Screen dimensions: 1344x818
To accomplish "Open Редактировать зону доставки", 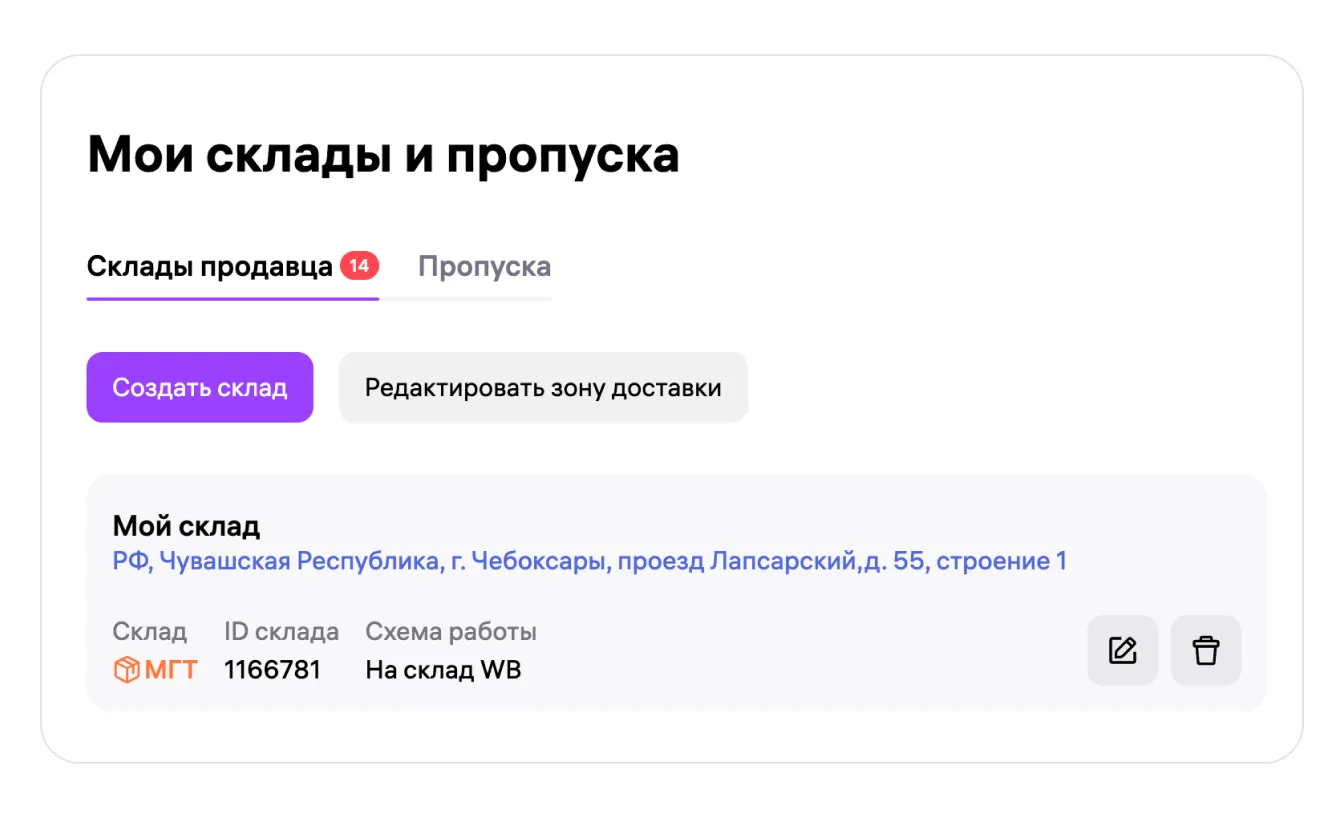I will (543, 387).
